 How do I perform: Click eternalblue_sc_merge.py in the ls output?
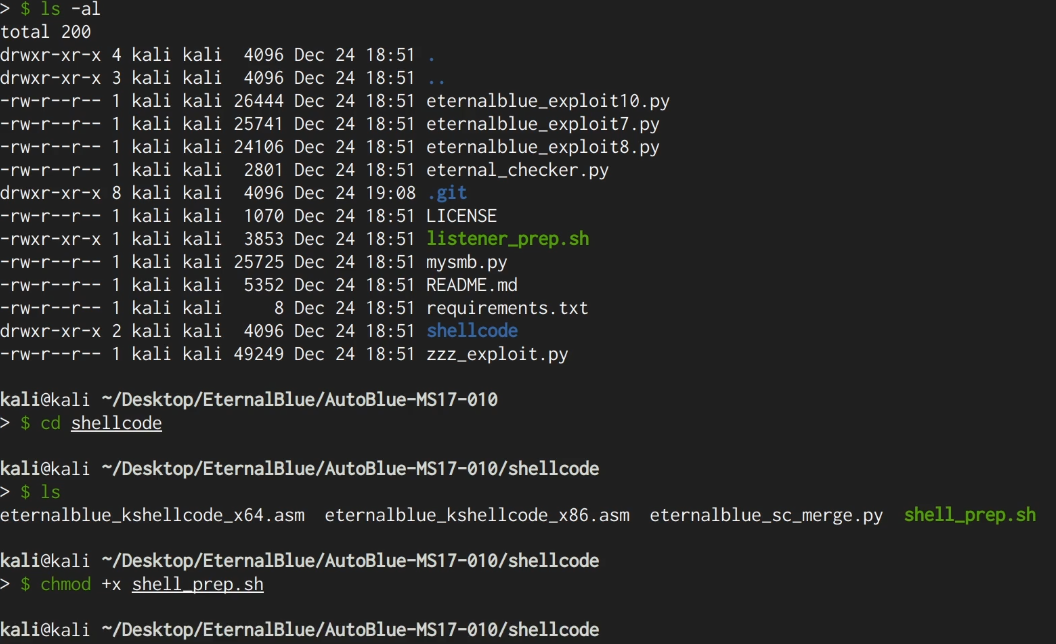click(x=766, y=516)
